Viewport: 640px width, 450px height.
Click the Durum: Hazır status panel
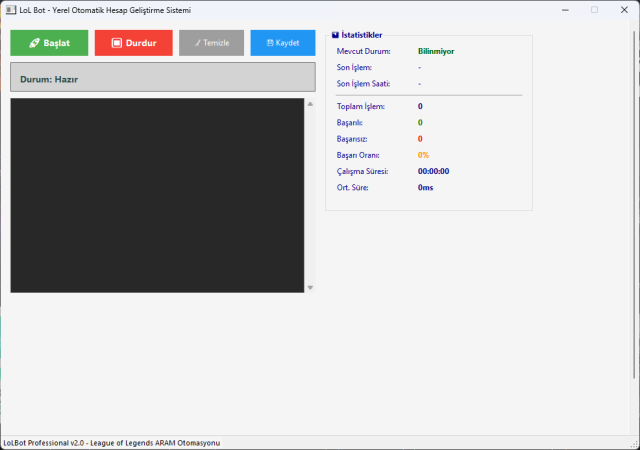(x=162, y=78)
